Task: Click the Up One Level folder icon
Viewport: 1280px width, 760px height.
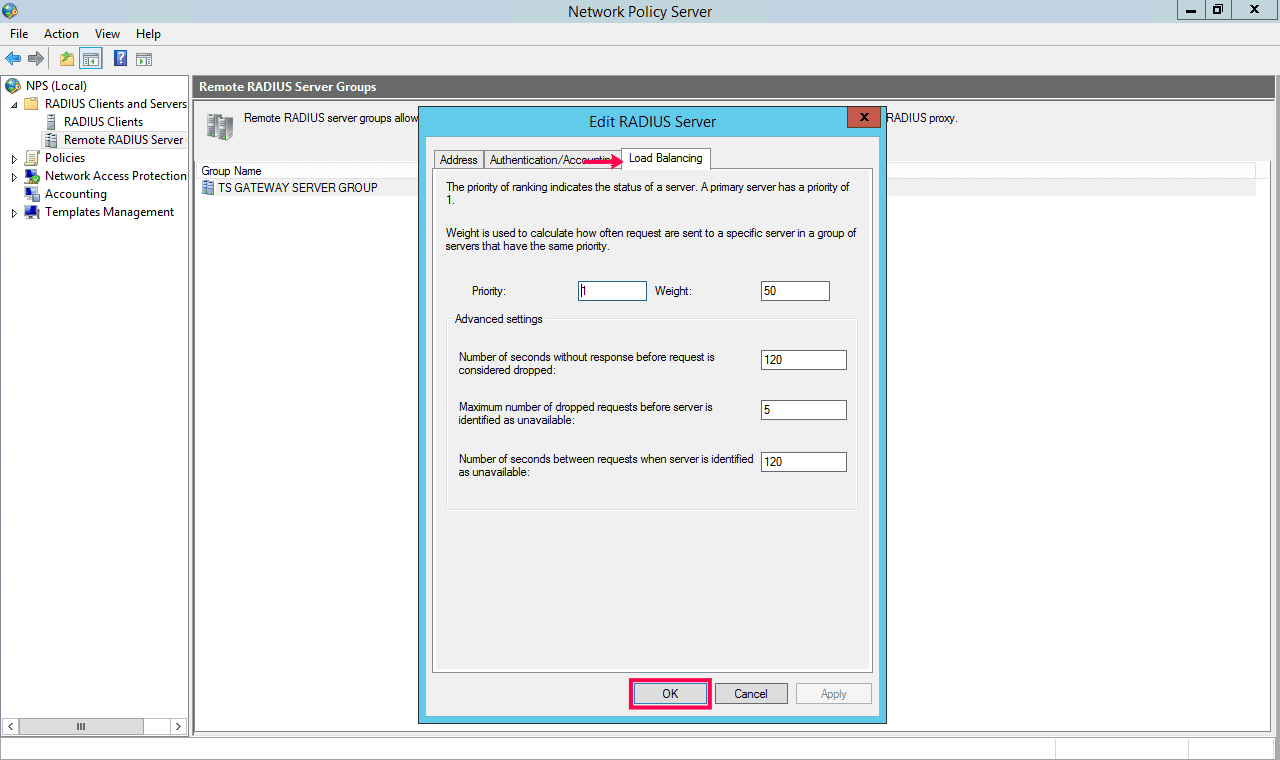Action: [67, 59]
